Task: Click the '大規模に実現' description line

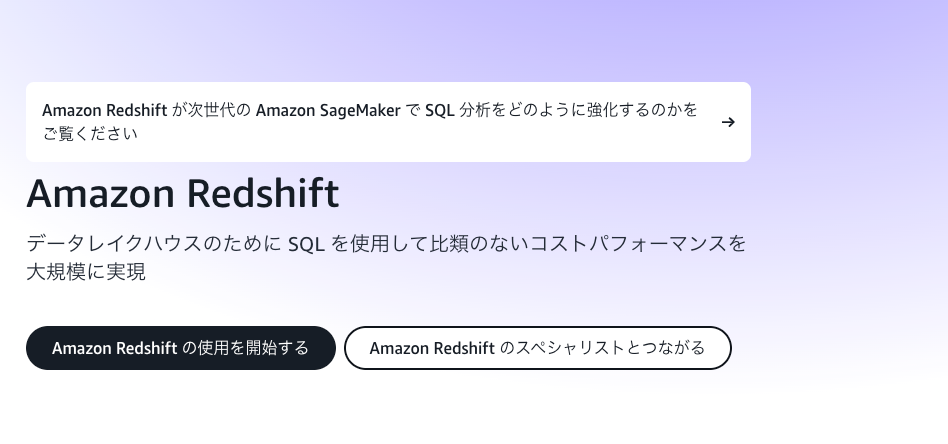Action: 86,271
